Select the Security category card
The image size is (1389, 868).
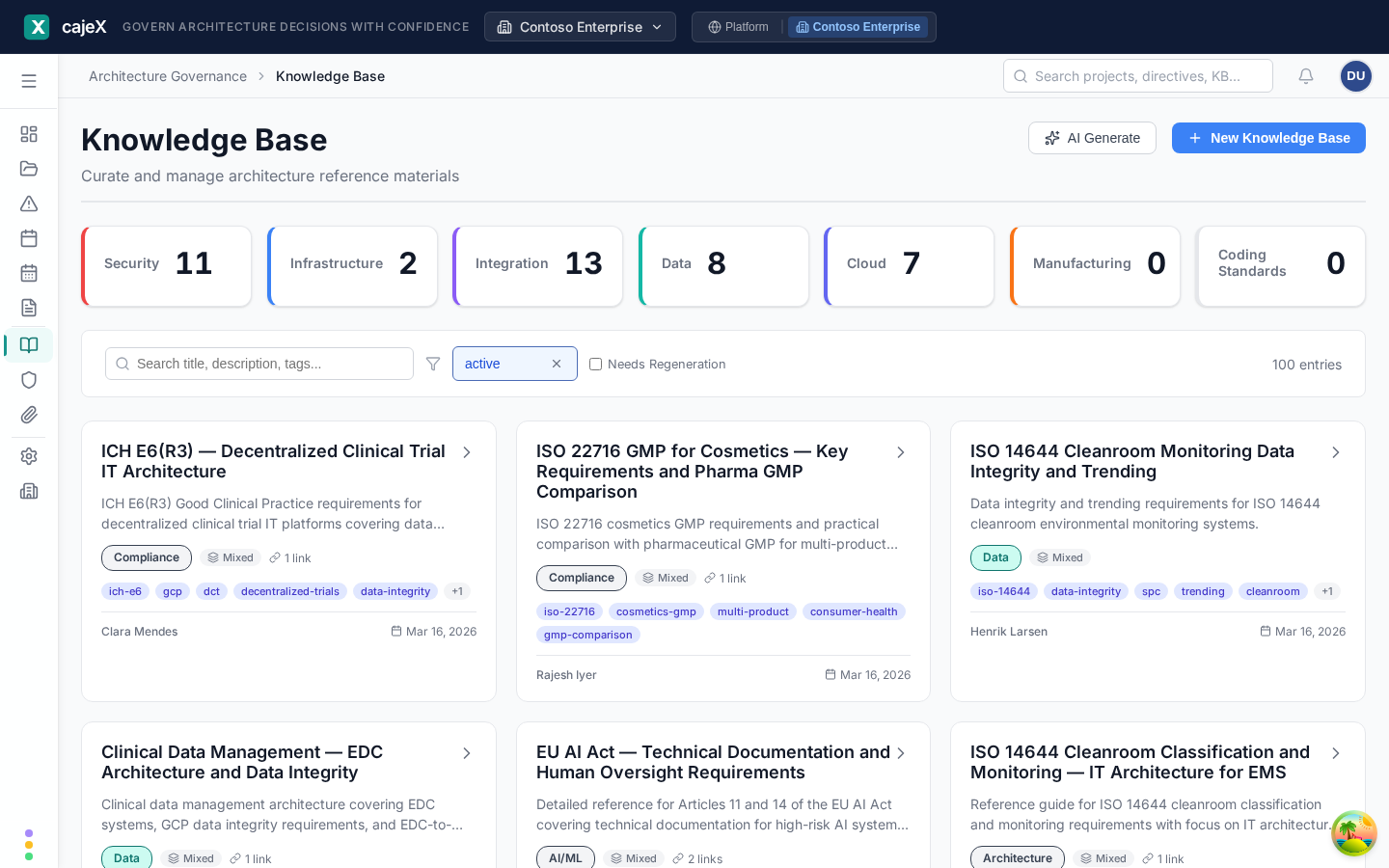167,266
